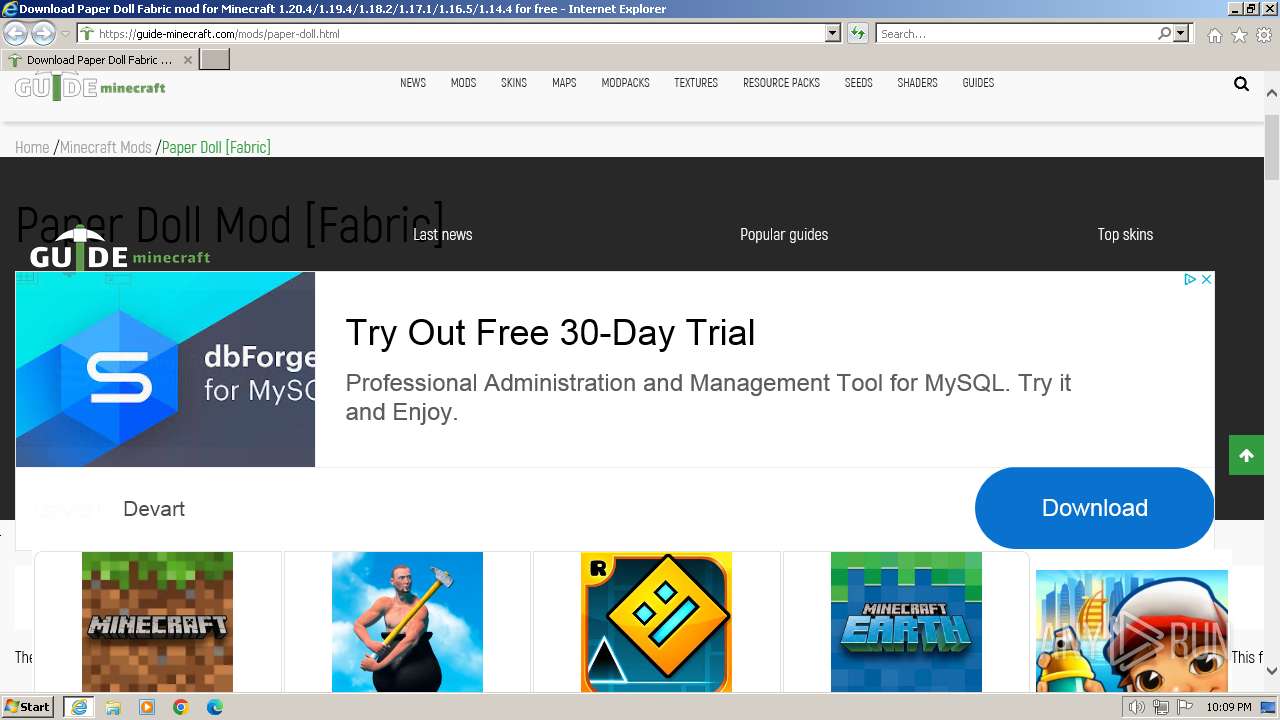Open the NEWS menu item

[413, 83]
